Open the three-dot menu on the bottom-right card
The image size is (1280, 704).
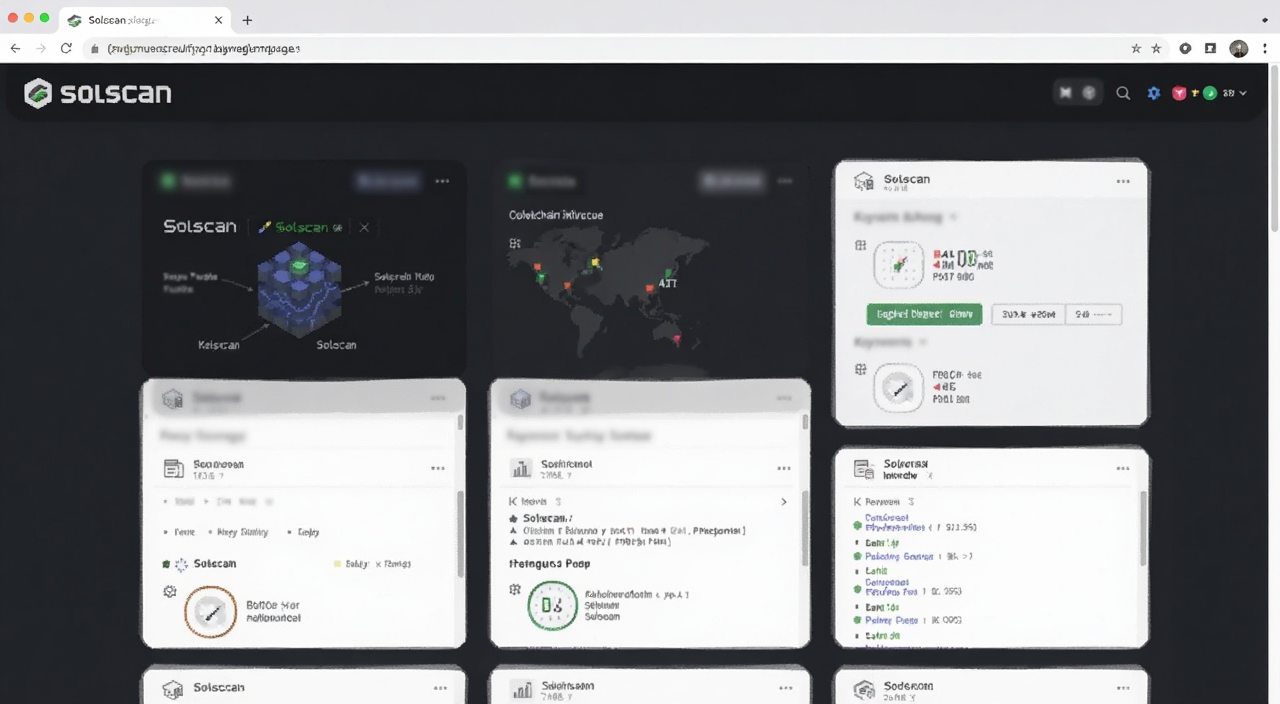click(1123, 688)
